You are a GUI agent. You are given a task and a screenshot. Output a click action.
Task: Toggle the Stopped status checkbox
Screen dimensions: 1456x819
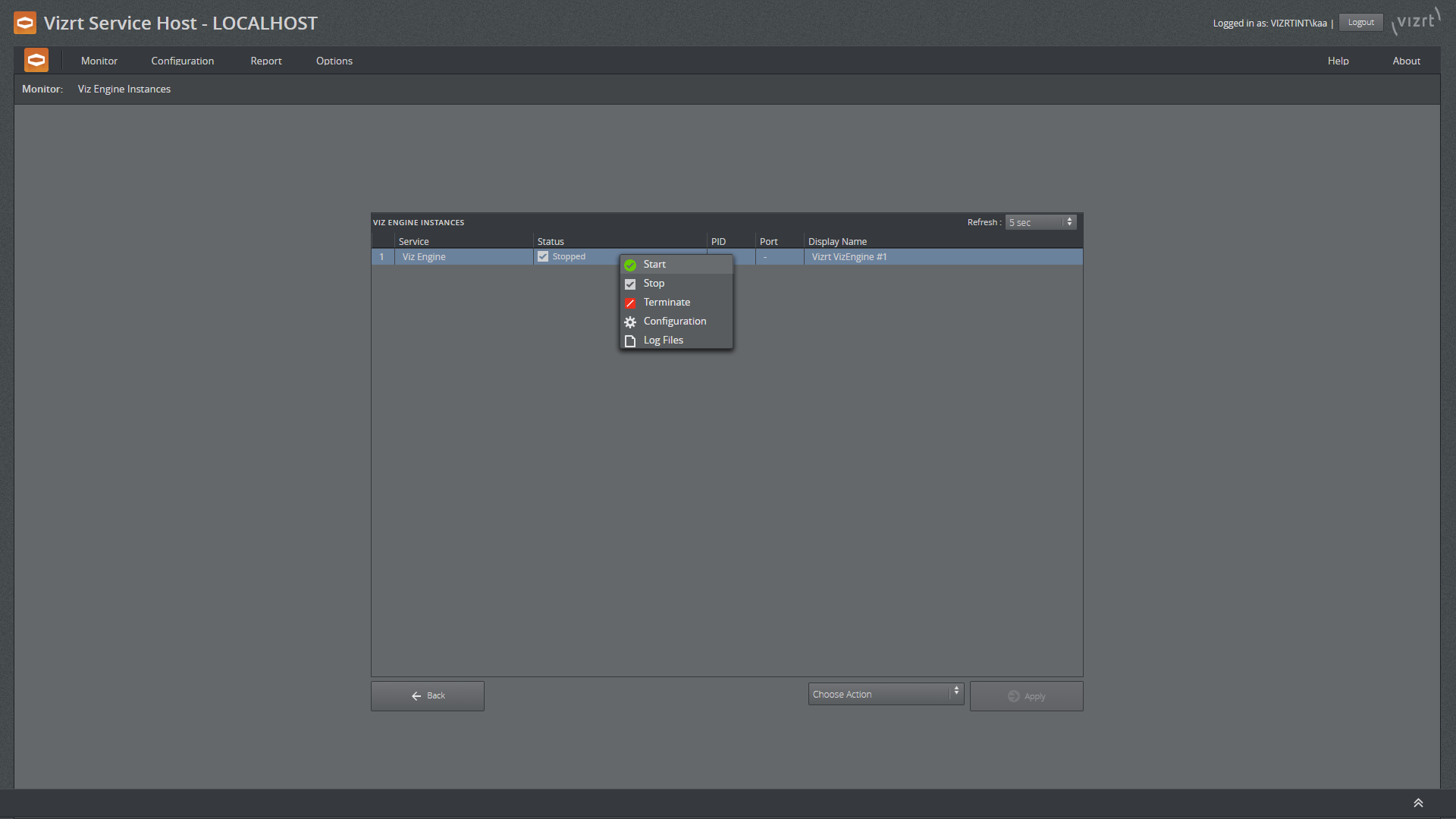[x=542, y=256]
